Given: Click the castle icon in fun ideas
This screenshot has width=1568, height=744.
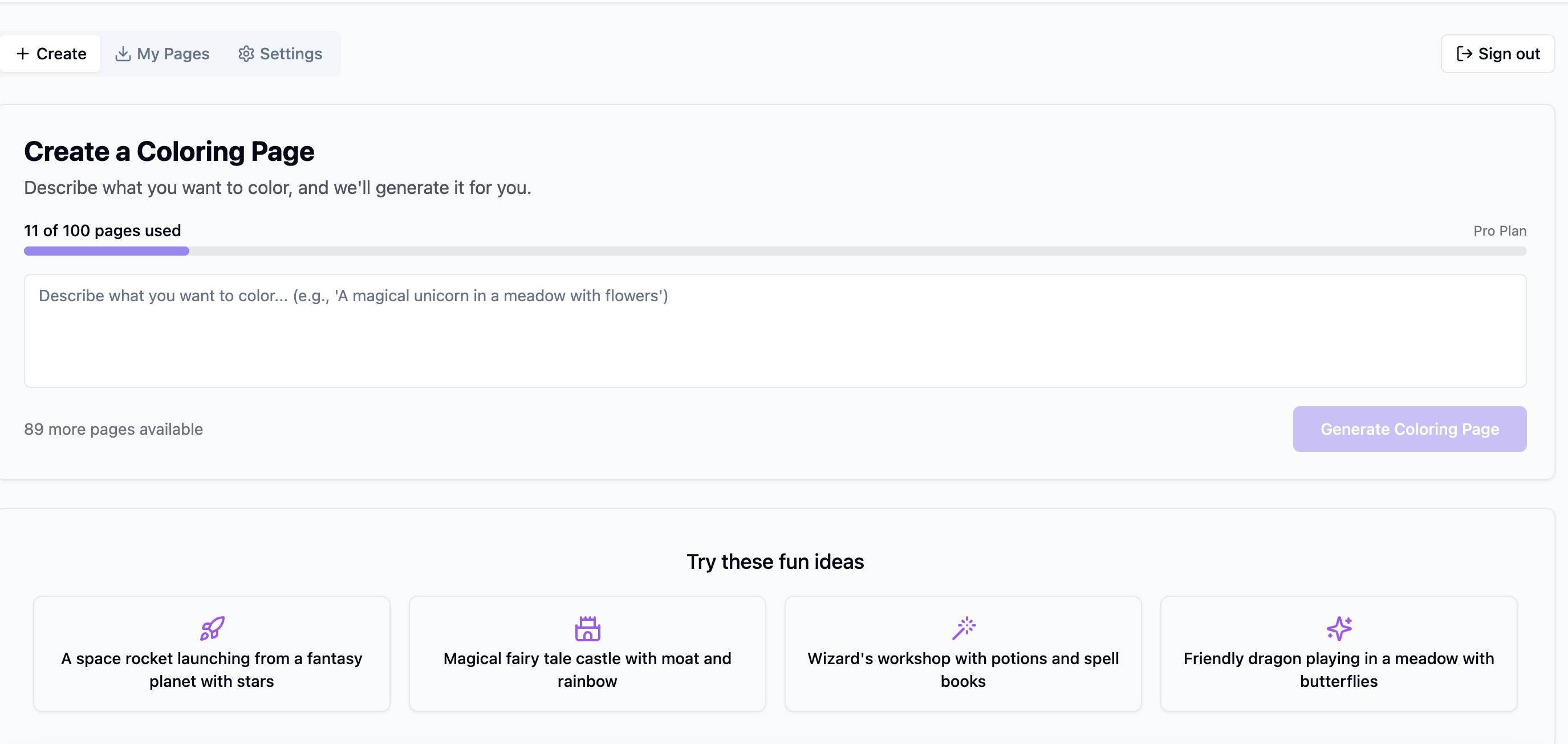Looking at the screenshot, I should pyautogui.click(x=587, y=628).
